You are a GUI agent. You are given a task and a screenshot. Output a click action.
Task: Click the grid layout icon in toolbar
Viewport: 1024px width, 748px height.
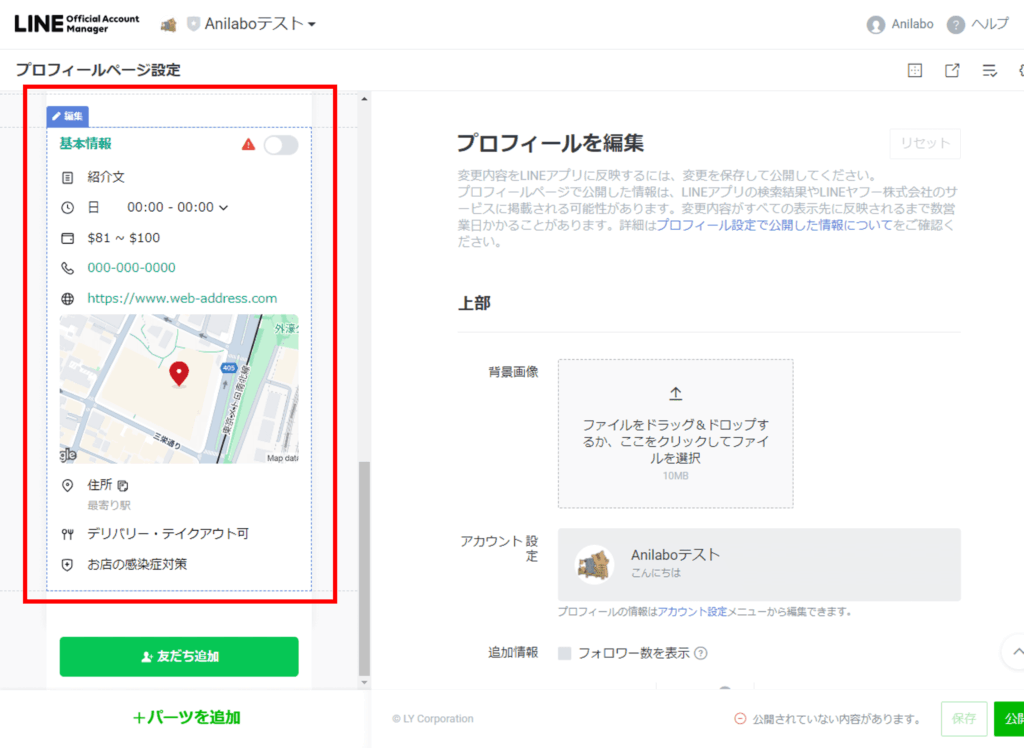[x=914, y=70]
